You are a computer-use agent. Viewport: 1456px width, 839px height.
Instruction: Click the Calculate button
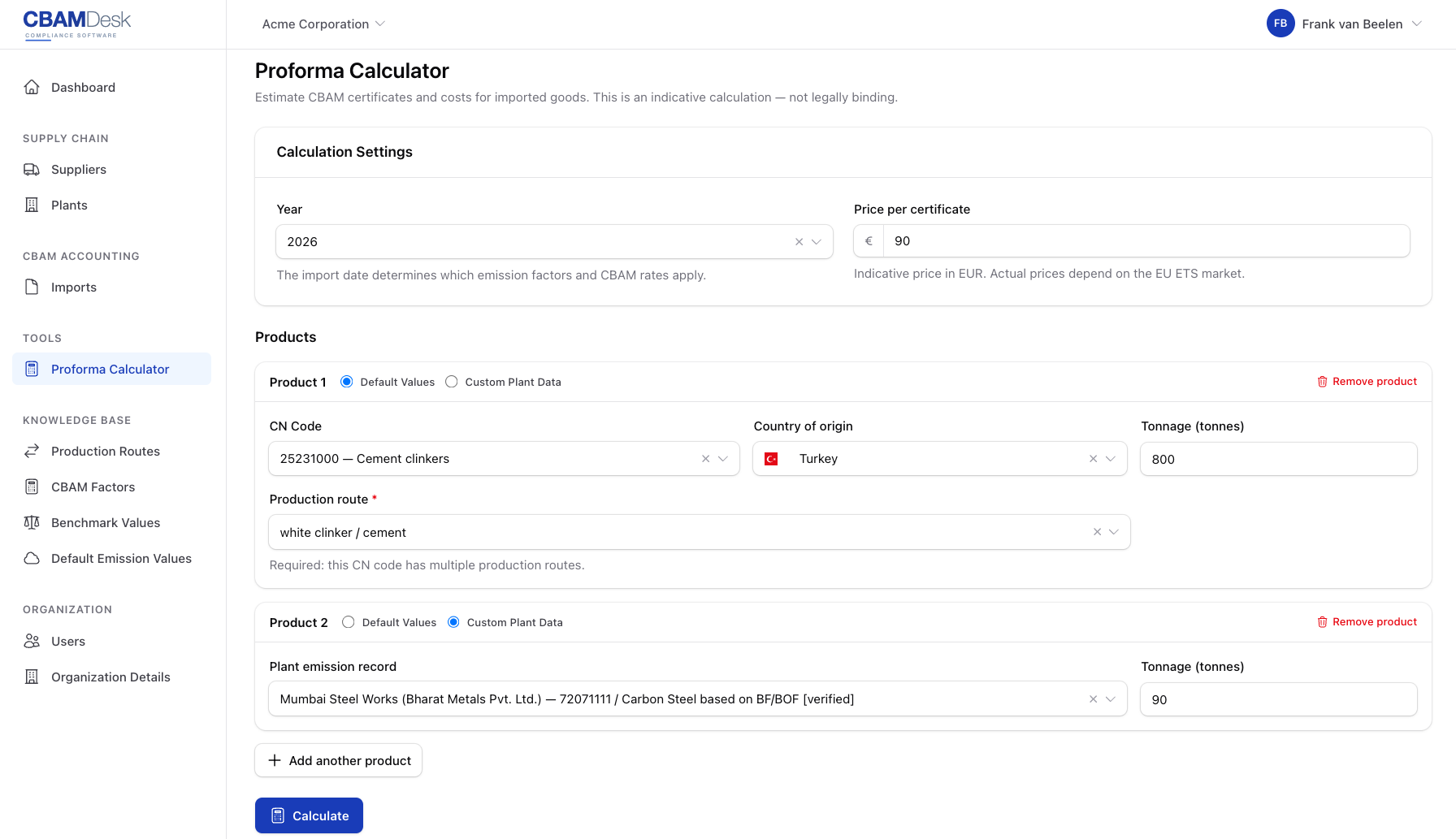(309, 815)
